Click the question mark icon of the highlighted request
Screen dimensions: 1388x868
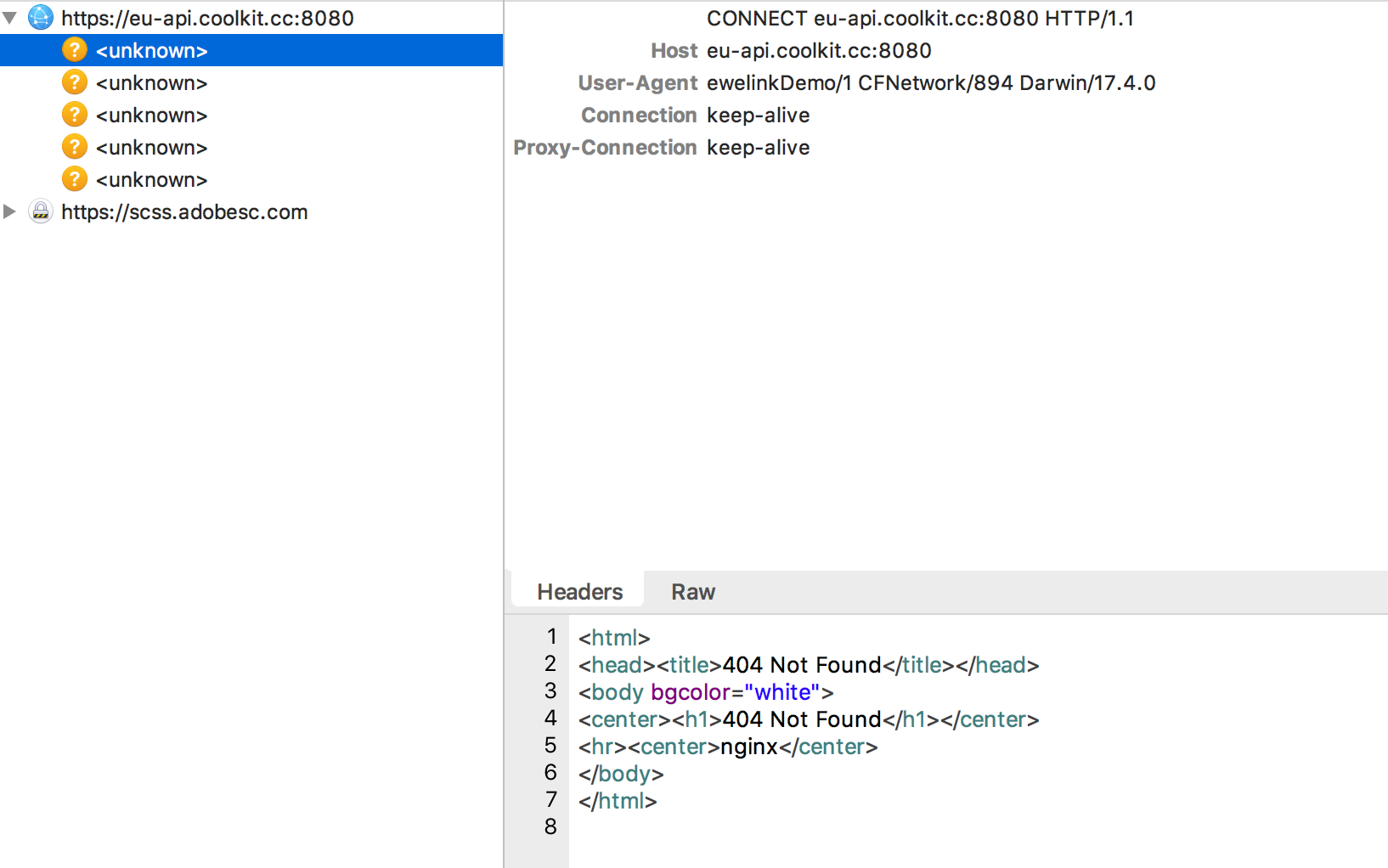75,50
